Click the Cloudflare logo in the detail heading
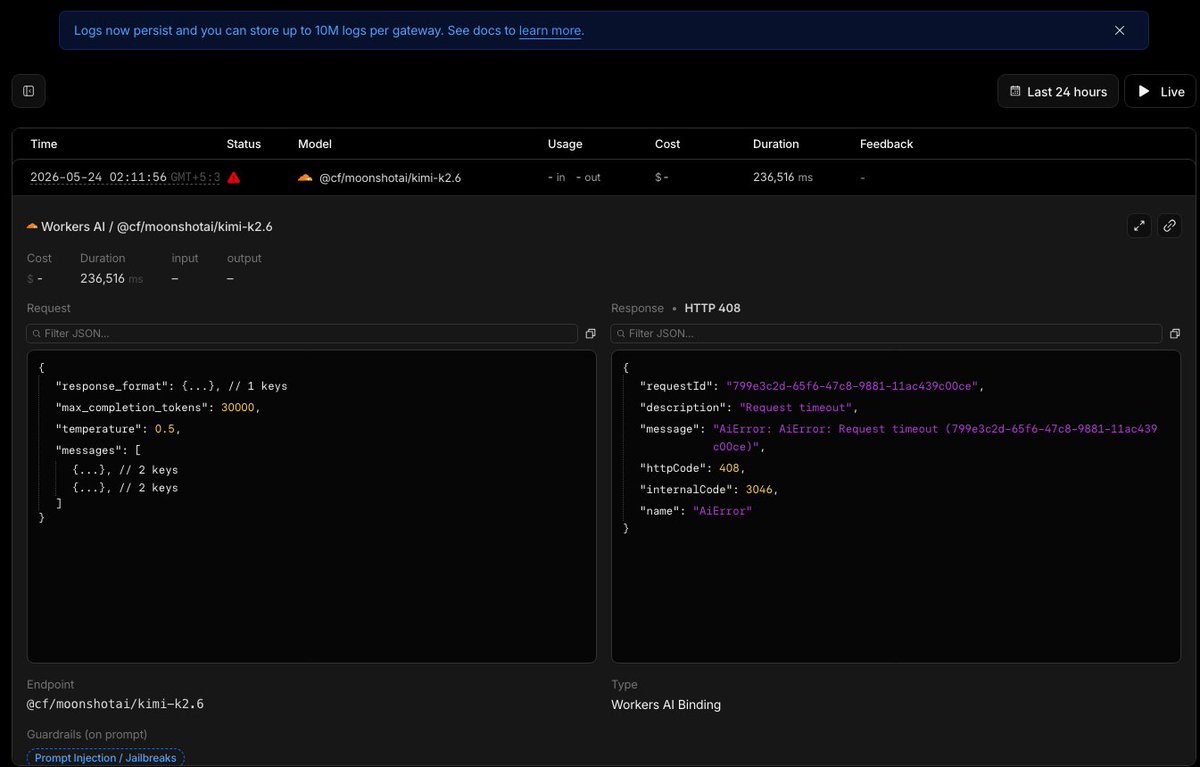This screenshot has width=1200, height=767. 32,226
